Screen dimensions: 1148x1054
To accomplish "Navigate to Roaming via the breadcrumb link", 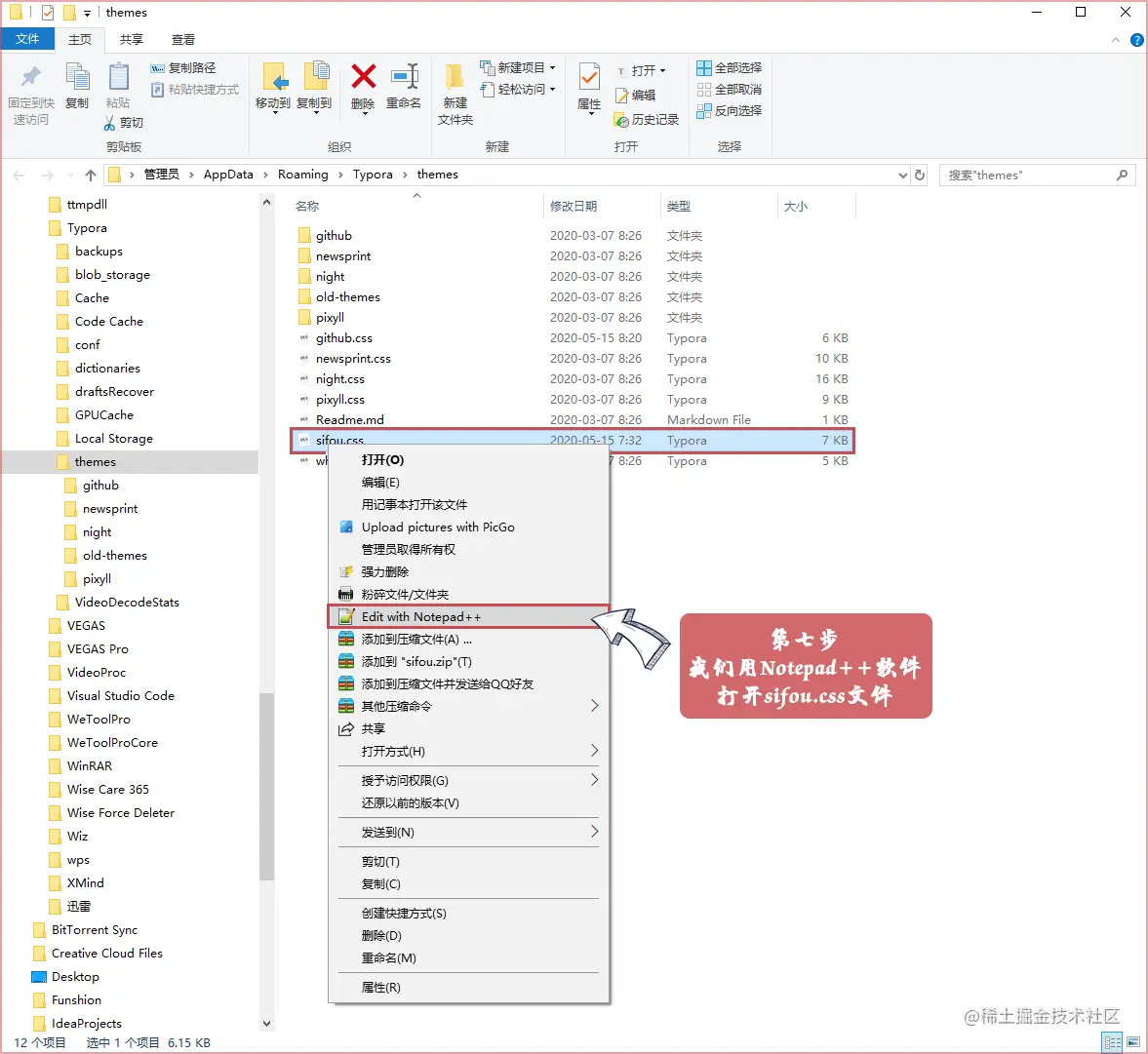I will 303,175.
